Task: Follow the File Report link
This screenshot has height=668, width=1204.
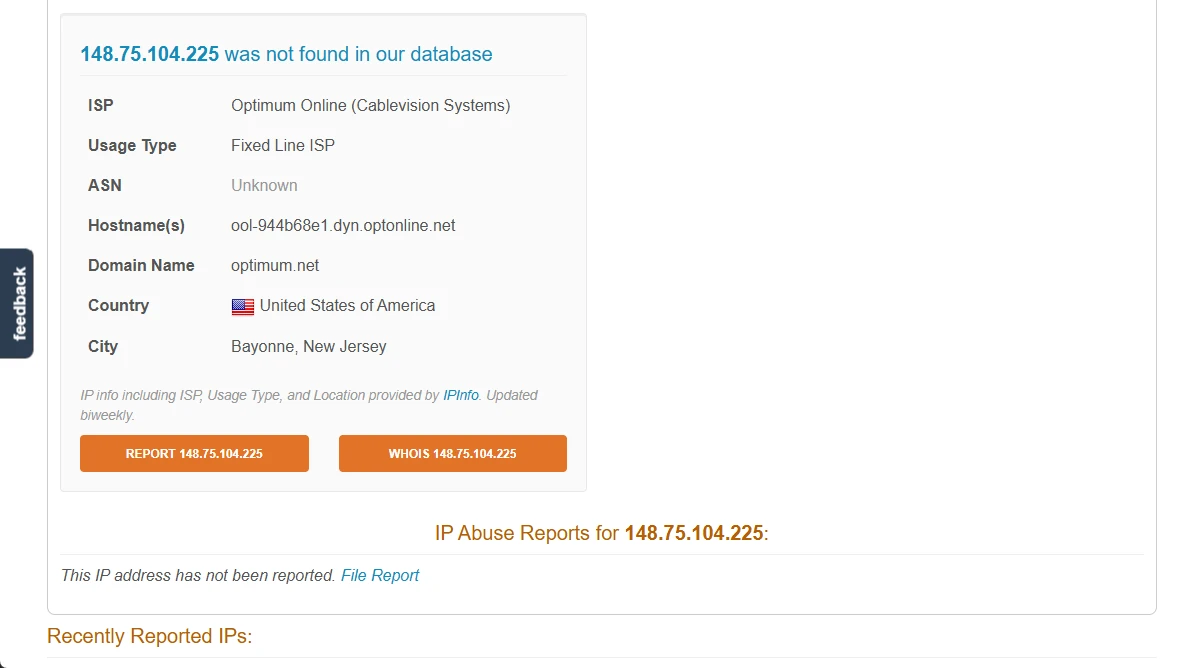Action: click(x=380, y=575)
